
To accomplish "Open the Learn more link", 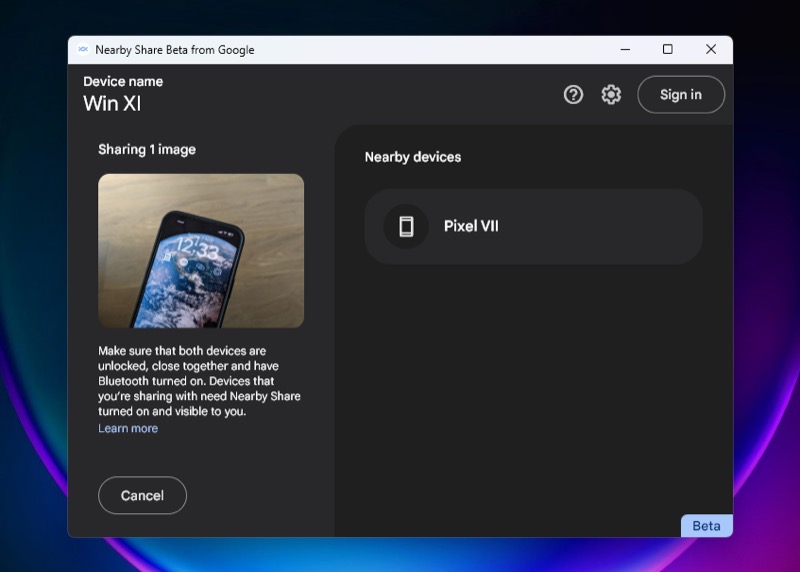I will click(x=128, y=428).
